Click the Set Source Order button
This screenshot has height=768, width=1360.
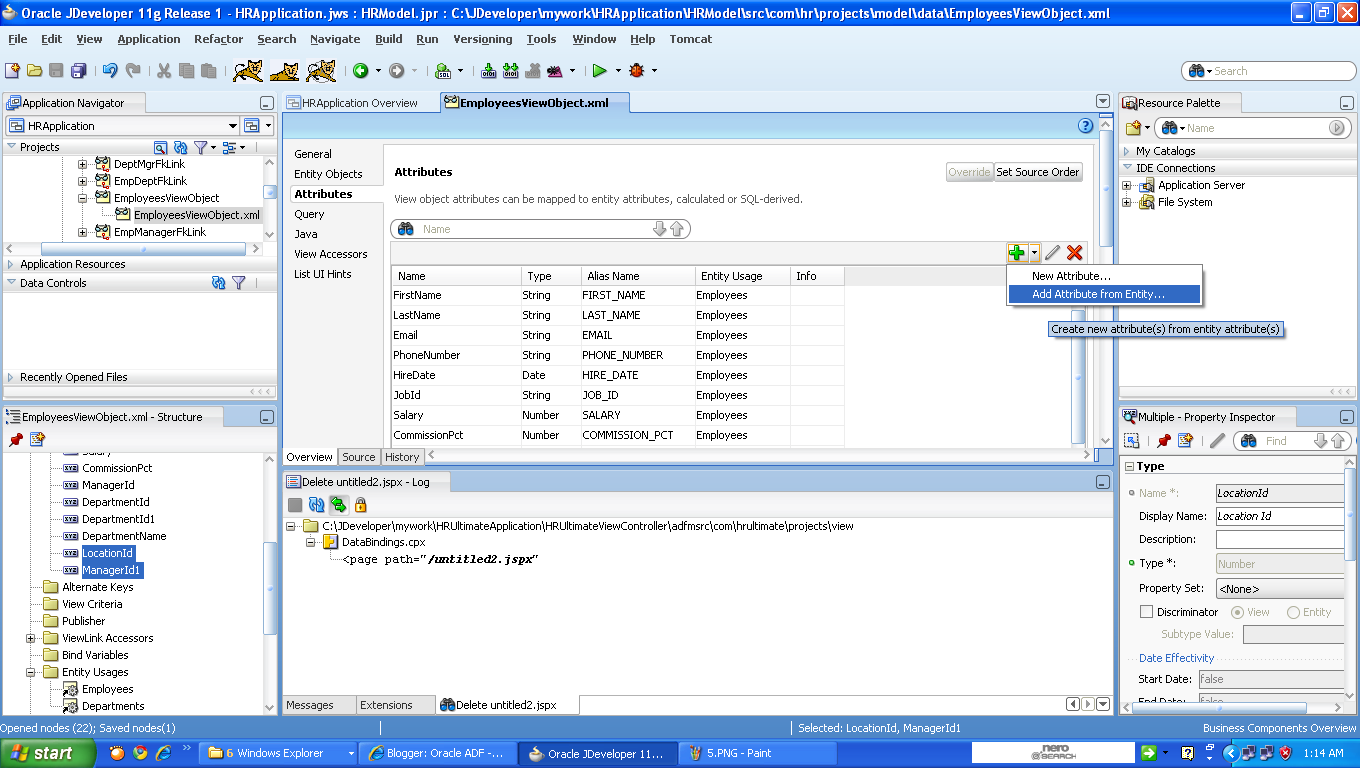[x=1038, y=172]
